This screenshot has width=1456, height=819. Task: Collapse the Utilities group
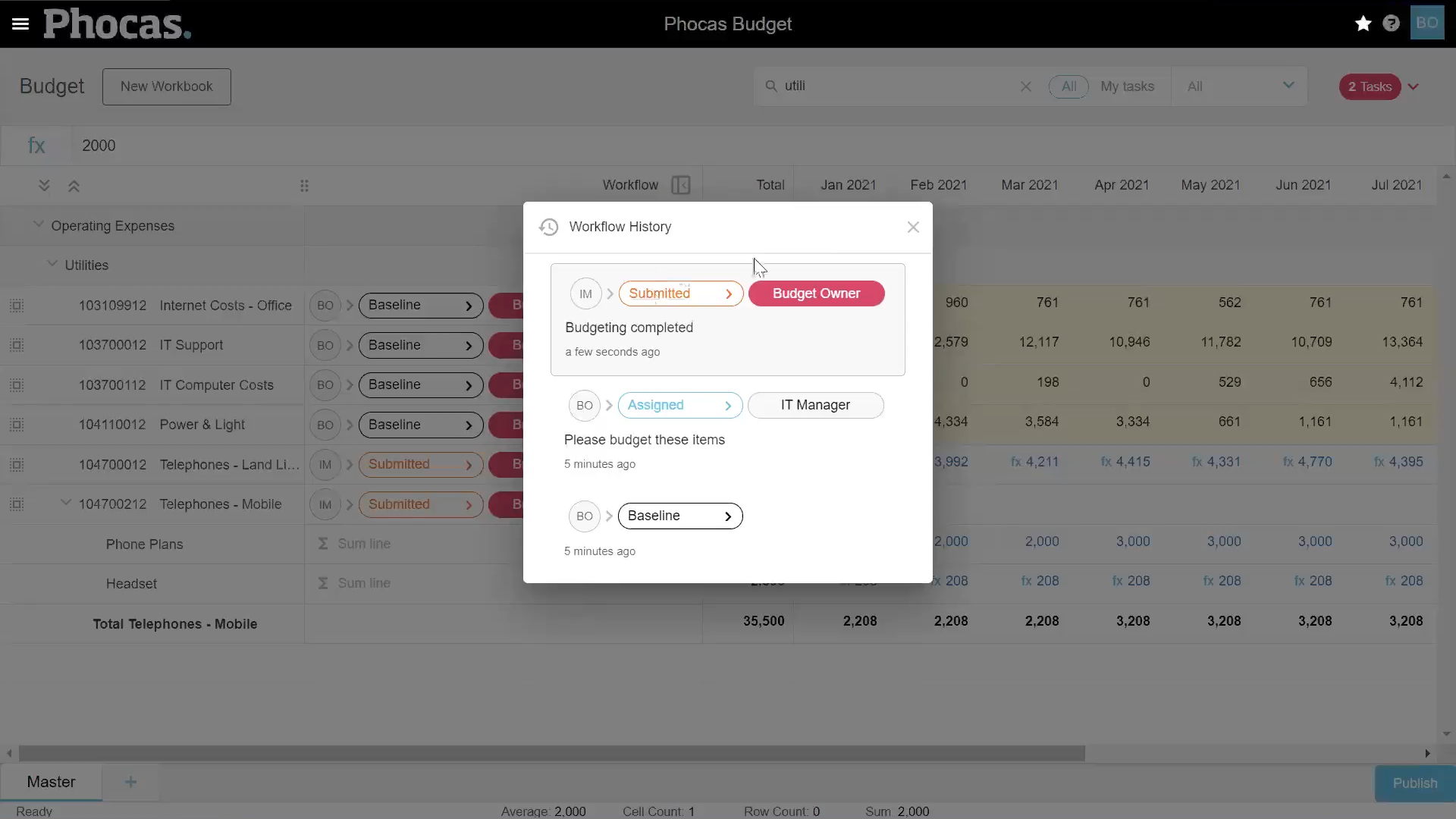[x=52, y=265]
